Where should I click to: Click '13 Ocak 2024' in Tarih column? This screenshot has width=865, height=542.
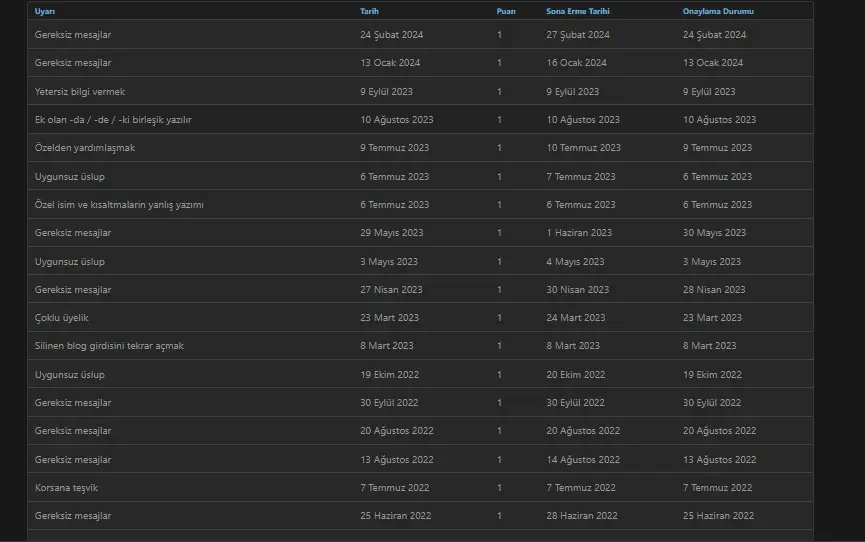(x=390, y=63)
